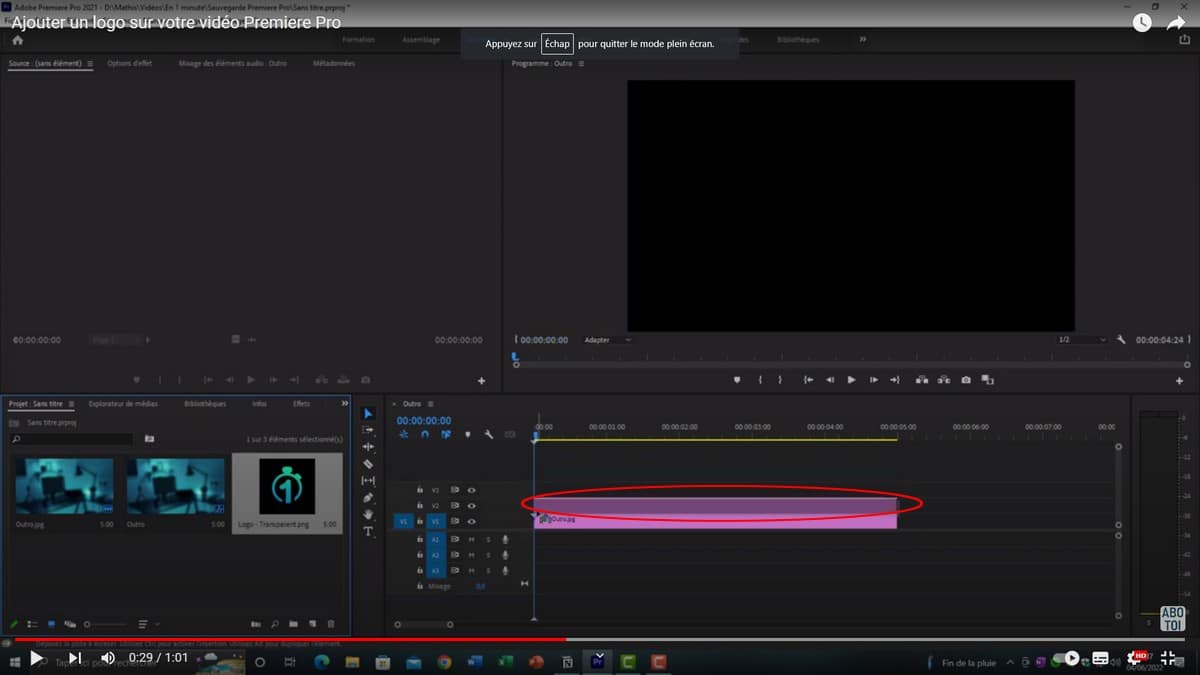Image resolution: width=1200 pixels, height=675 pixels.
Task: Switch to the Explorateur de médias tab
Action: tap(123, 404)
